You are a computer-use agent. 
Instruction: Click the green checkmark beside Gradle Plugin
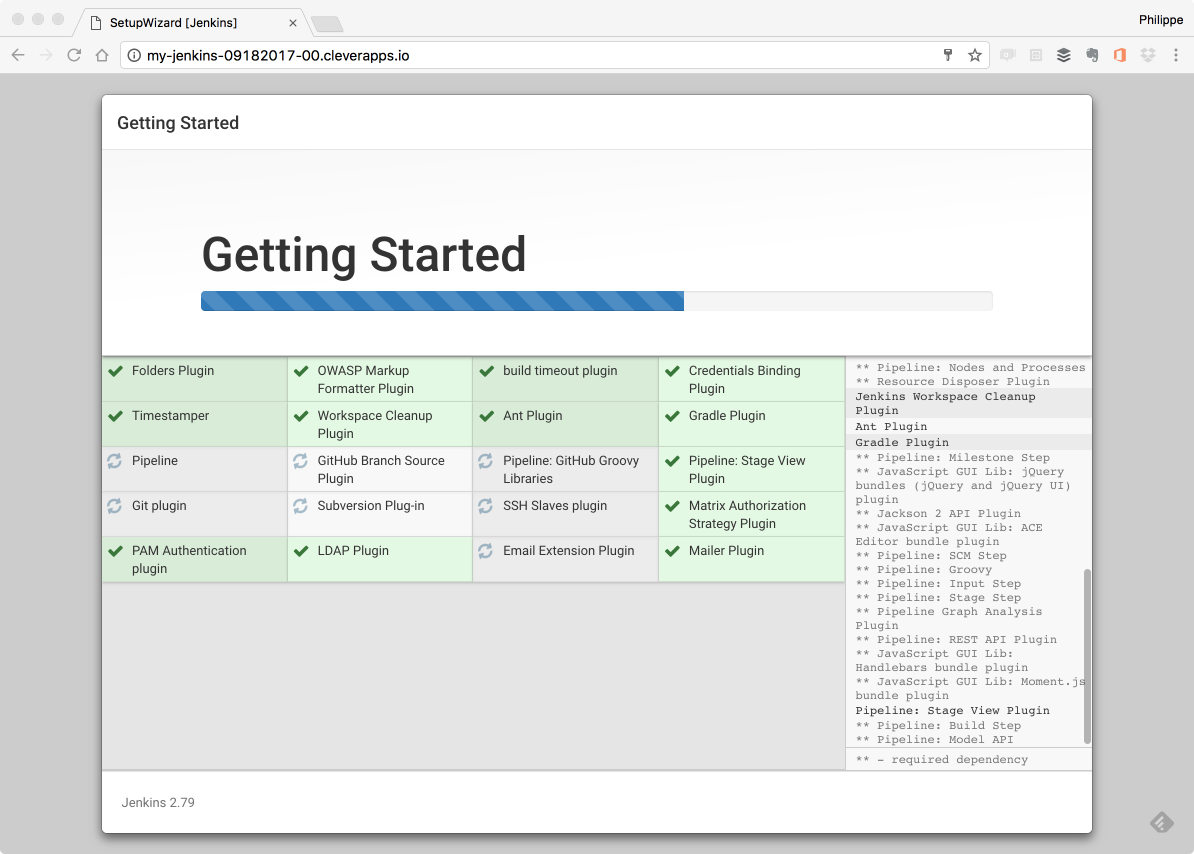pos(671,415)
